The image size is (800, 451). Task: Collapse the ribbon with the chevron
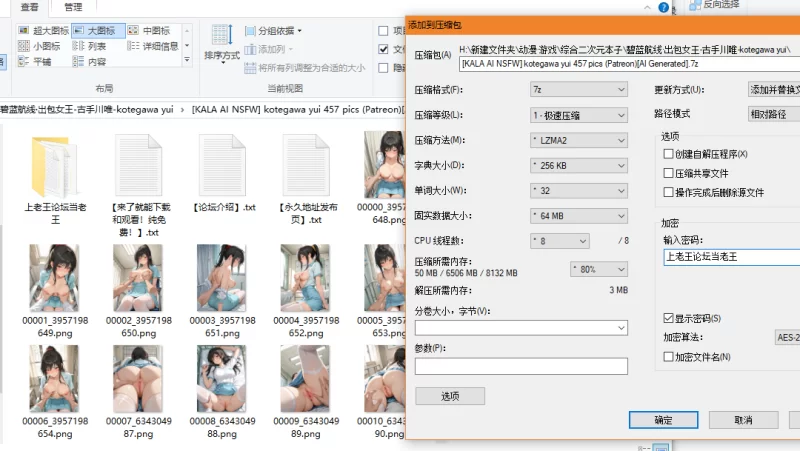coord(647,7)
